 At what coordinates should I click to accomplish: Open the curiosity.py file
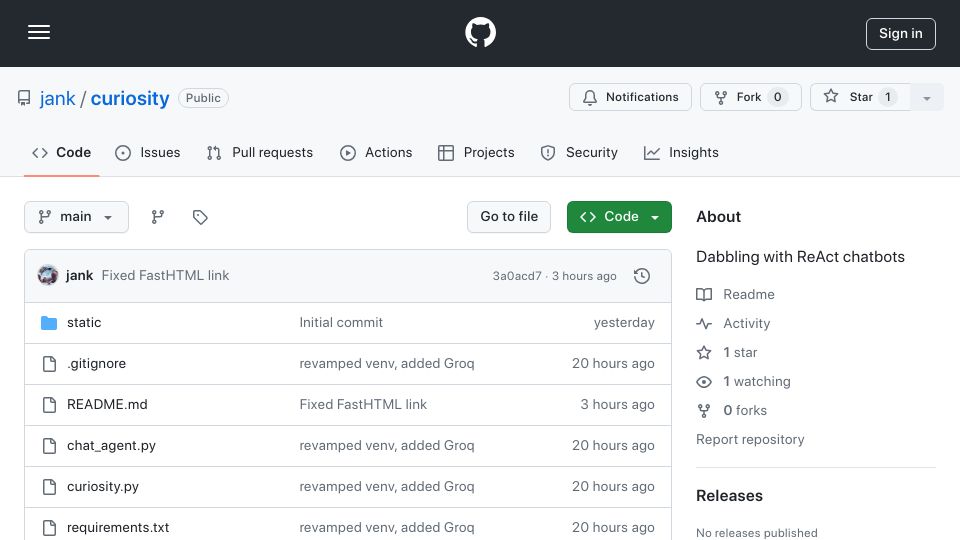pos(103,487)
